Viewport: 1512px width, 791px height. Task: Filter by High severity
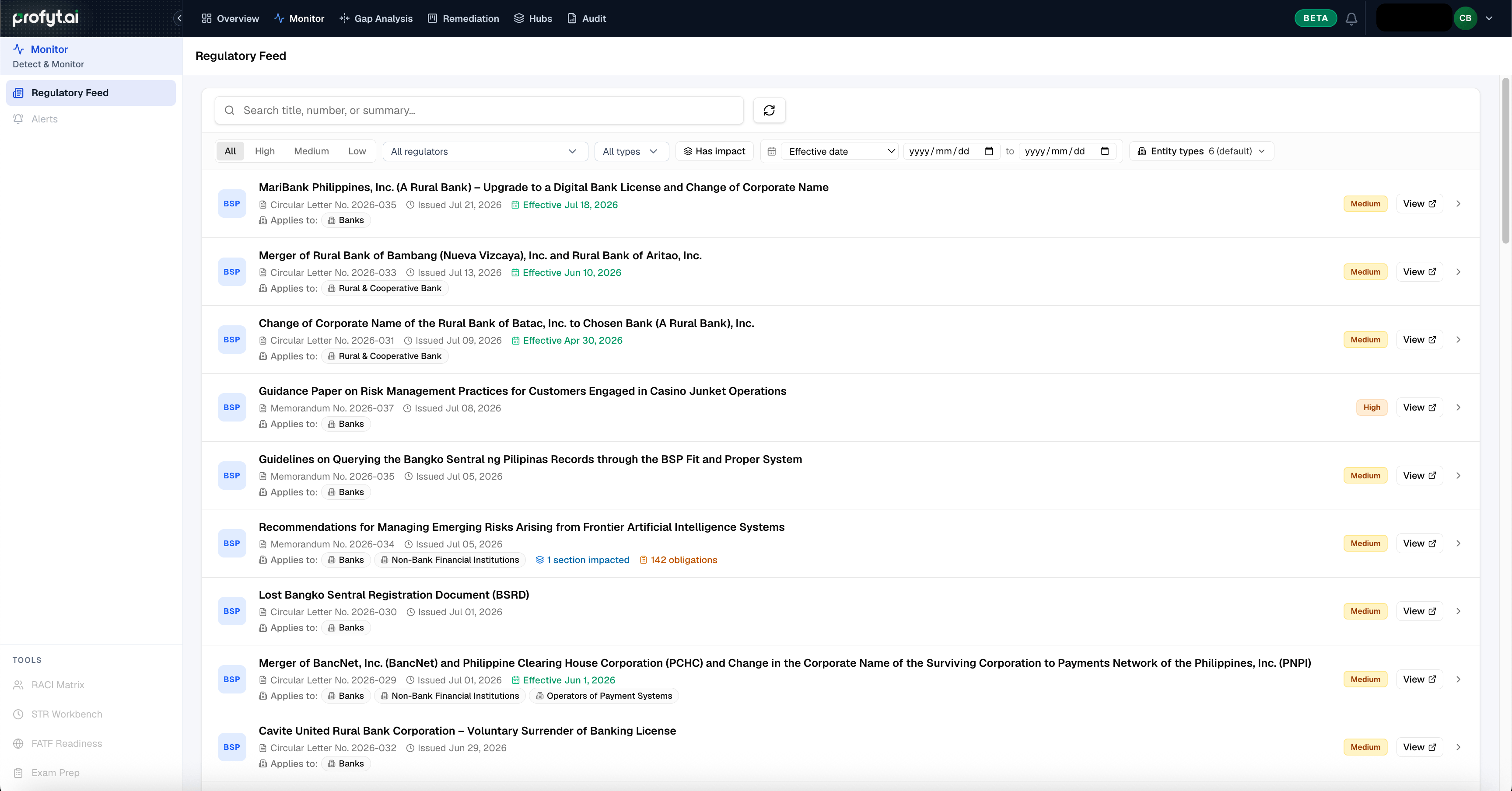point(265,151)
